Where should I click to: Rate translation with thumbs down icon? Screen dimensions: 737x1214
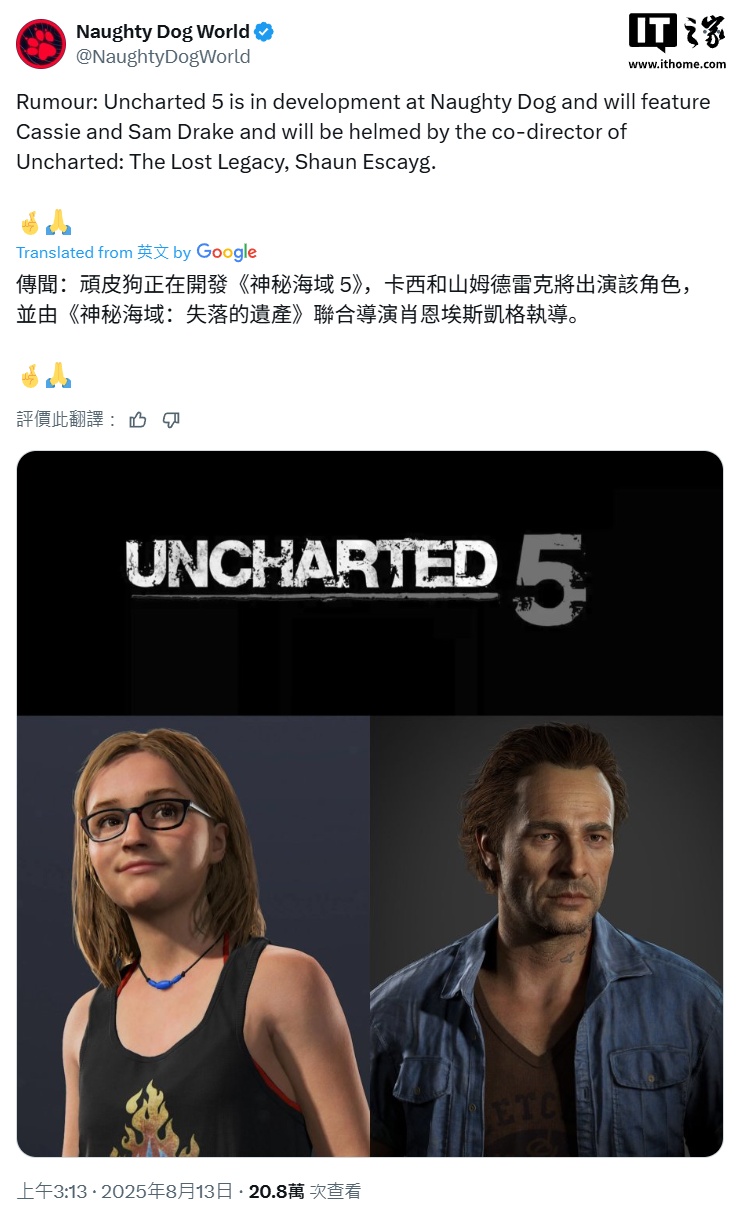[x=171, y=420]
